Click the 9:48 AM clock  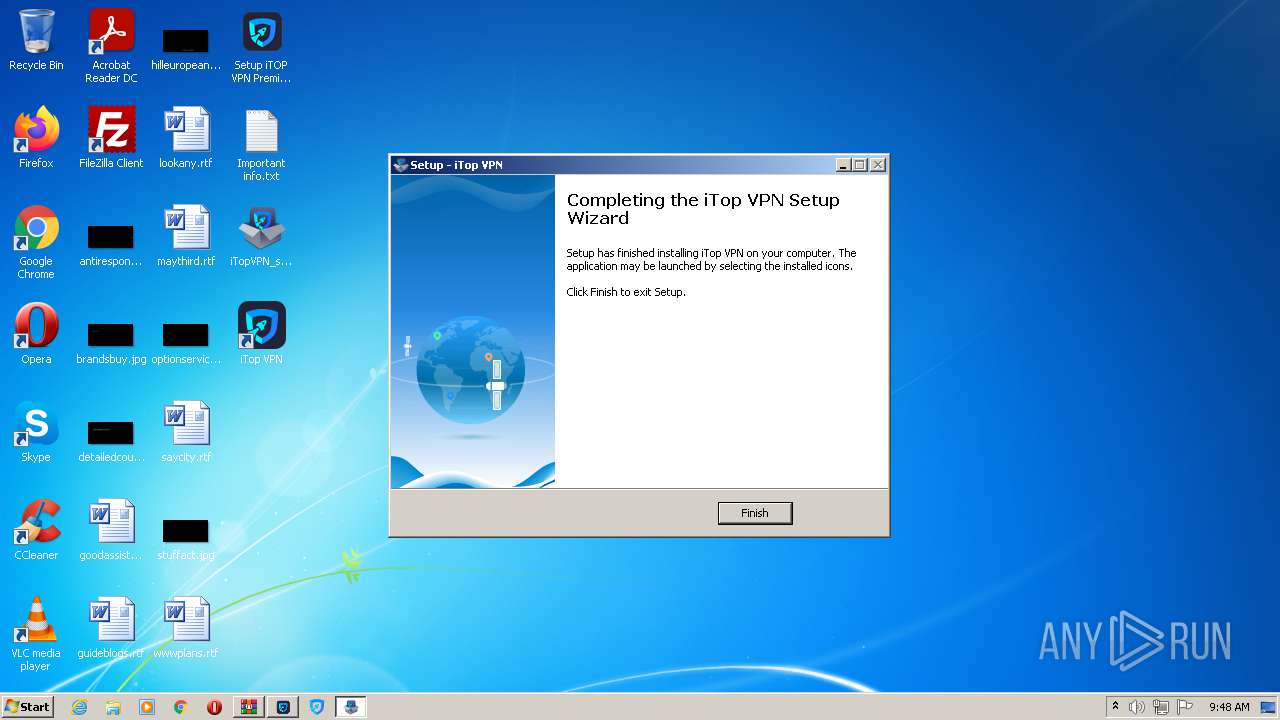point(1229,707)
